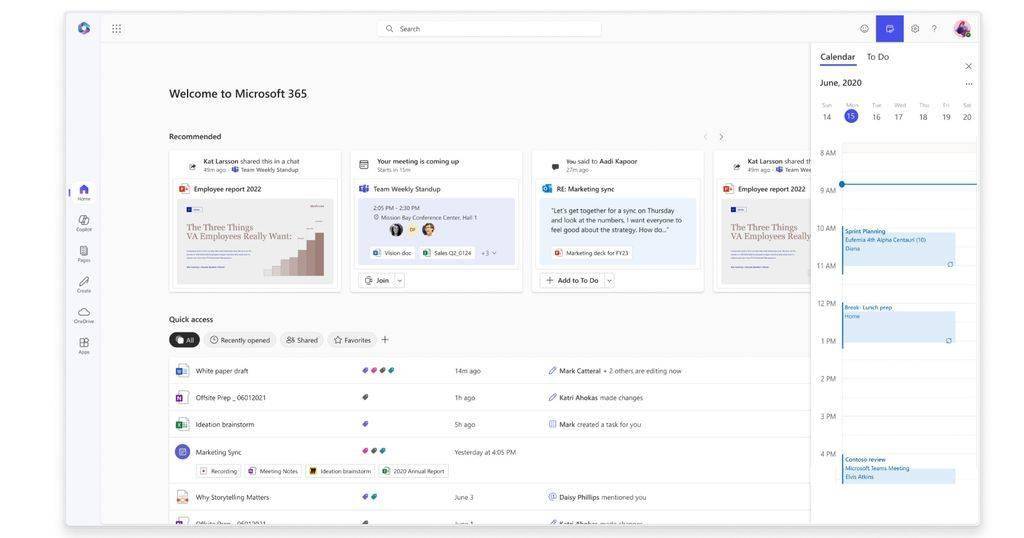
Task: Click the Search input field
Action: (488, 29)
